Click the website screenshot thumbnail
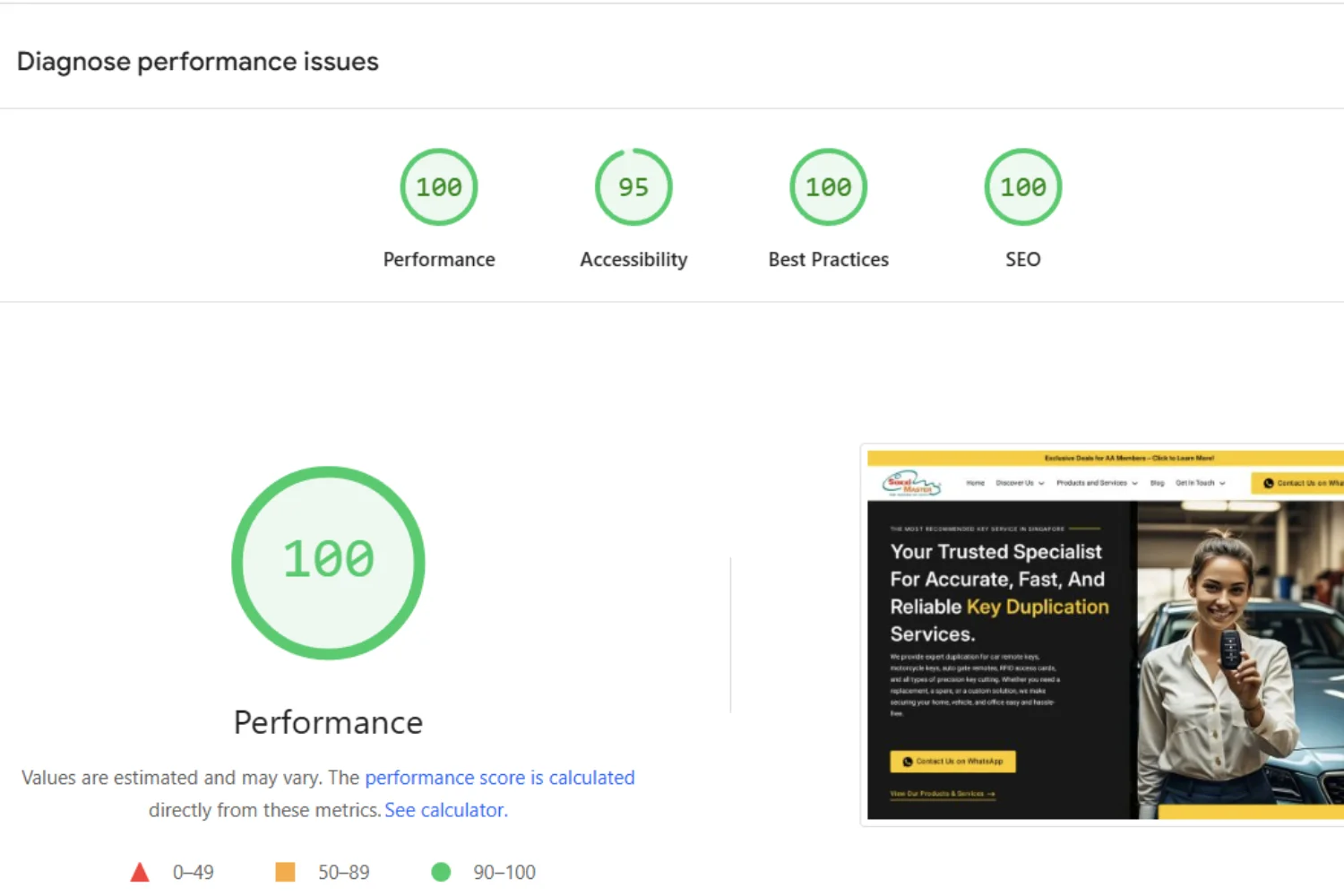 (x=1106, y=634)
